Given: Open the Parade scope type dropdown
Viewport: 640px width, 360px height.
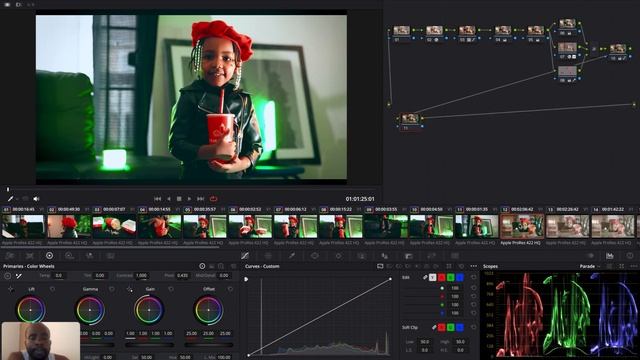Looking at the screenshot, I should [590, 266].
